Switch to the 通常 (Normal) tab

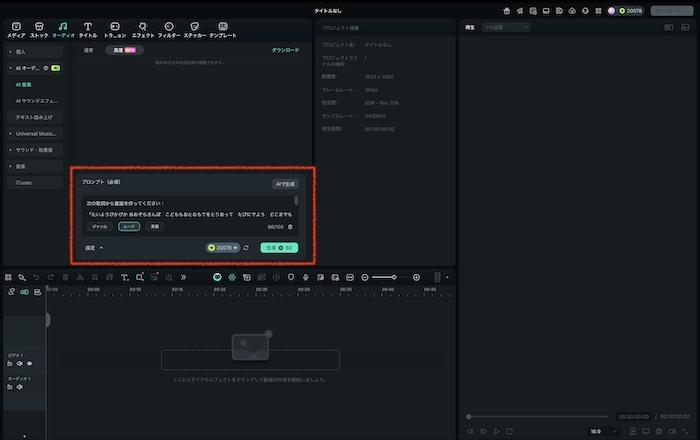coord(89,50)
